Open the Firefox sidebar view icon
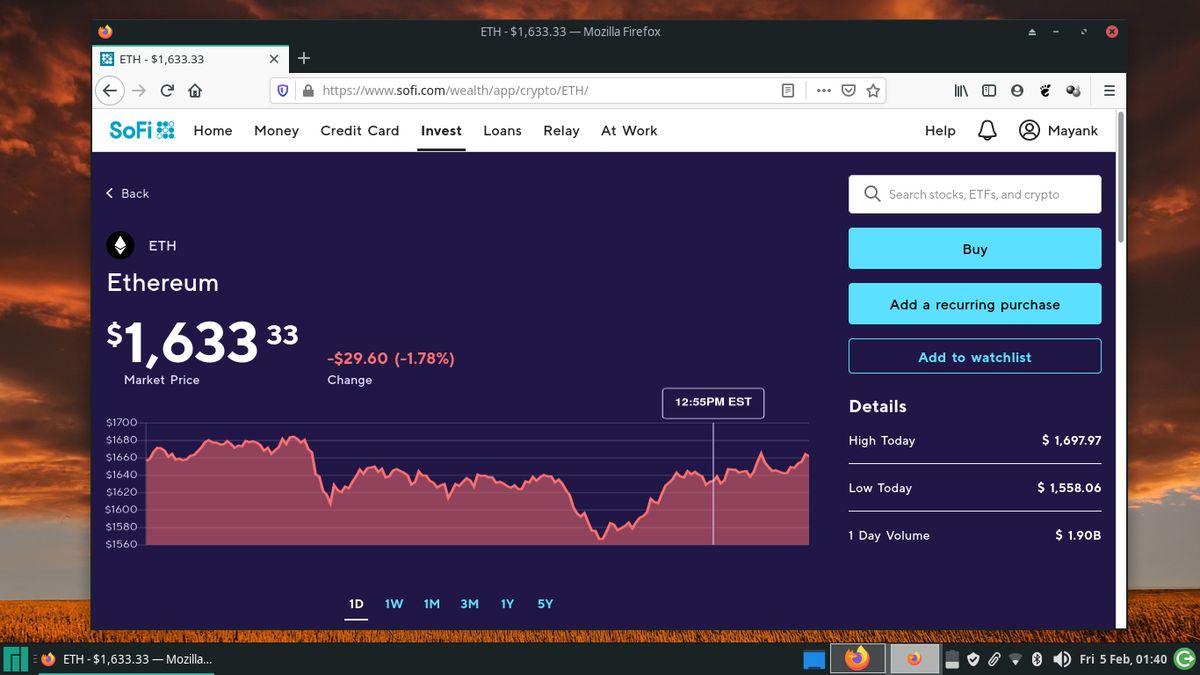This screenshot has width=1200, height=675. [988, 90]
